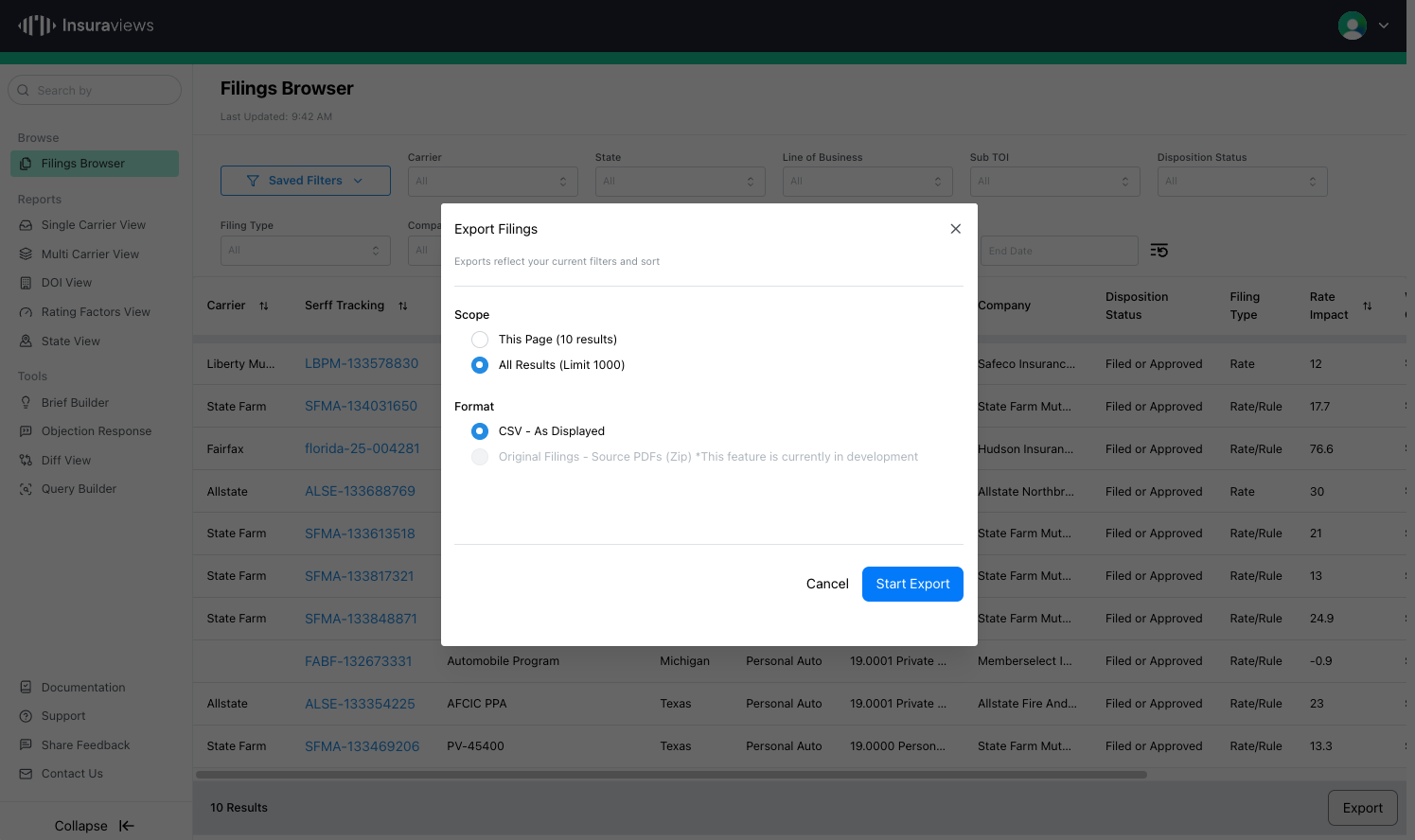
Task: Click the Collapse sidebar arrow icon
Action: (126, 826)
